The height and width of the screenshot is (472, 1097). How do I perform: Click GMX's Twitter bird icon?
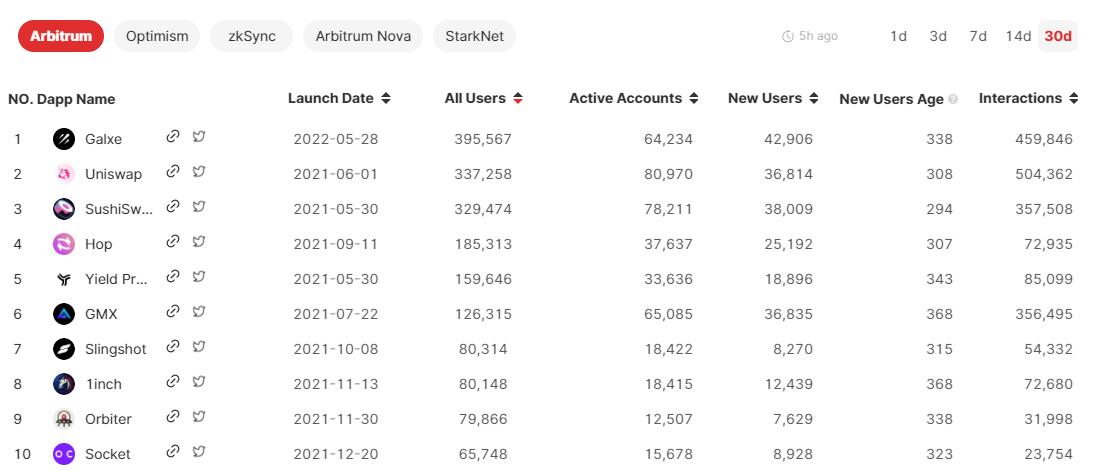(199, 312)
